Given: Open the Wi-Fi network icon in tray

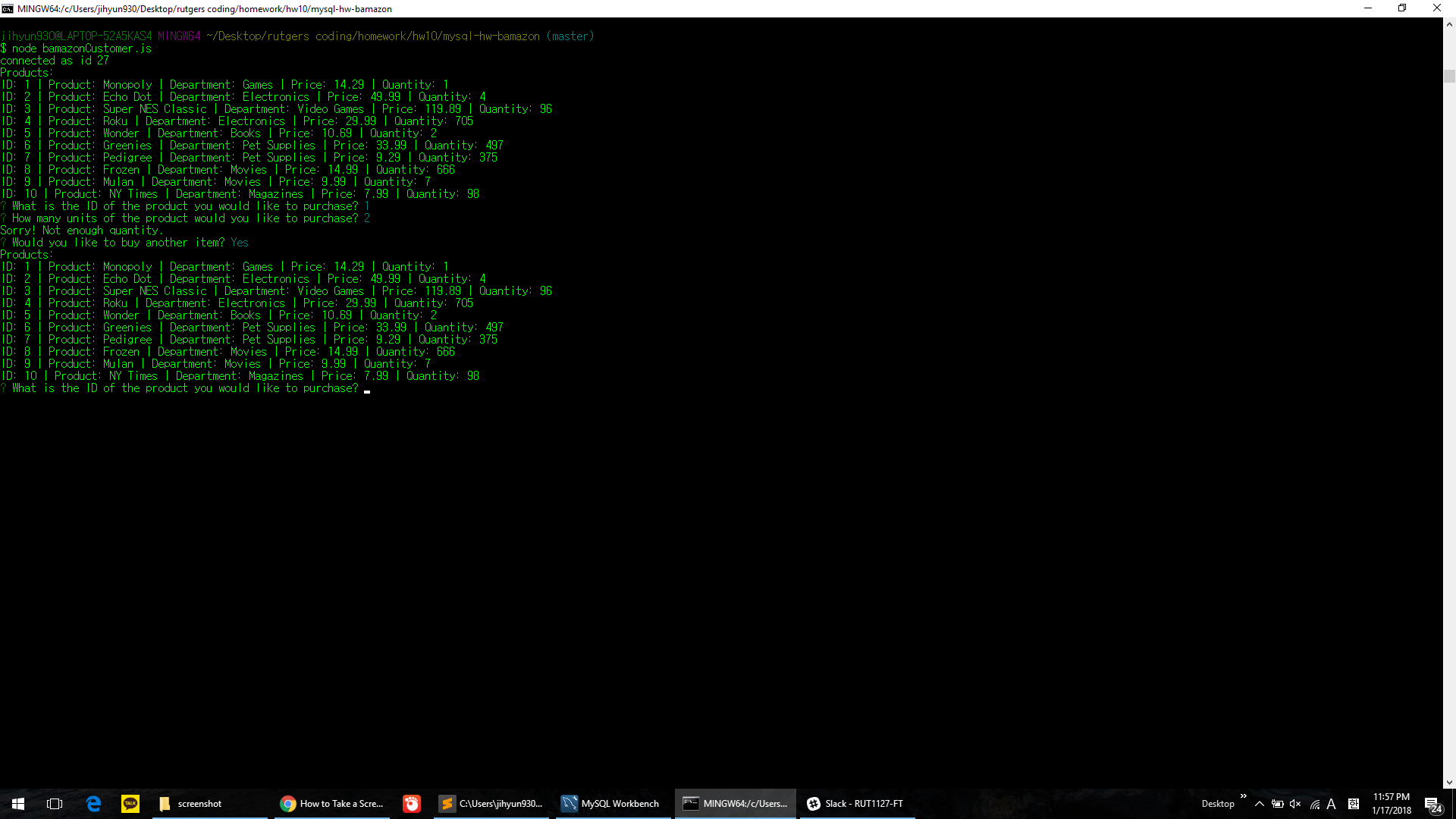Looking at the screenshot, I should 1314,804.
